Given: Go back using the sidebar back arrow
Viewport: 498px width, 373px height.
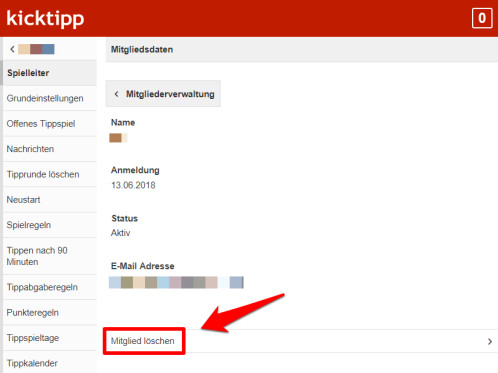Looking at the screenshot, I should point(12,49).
